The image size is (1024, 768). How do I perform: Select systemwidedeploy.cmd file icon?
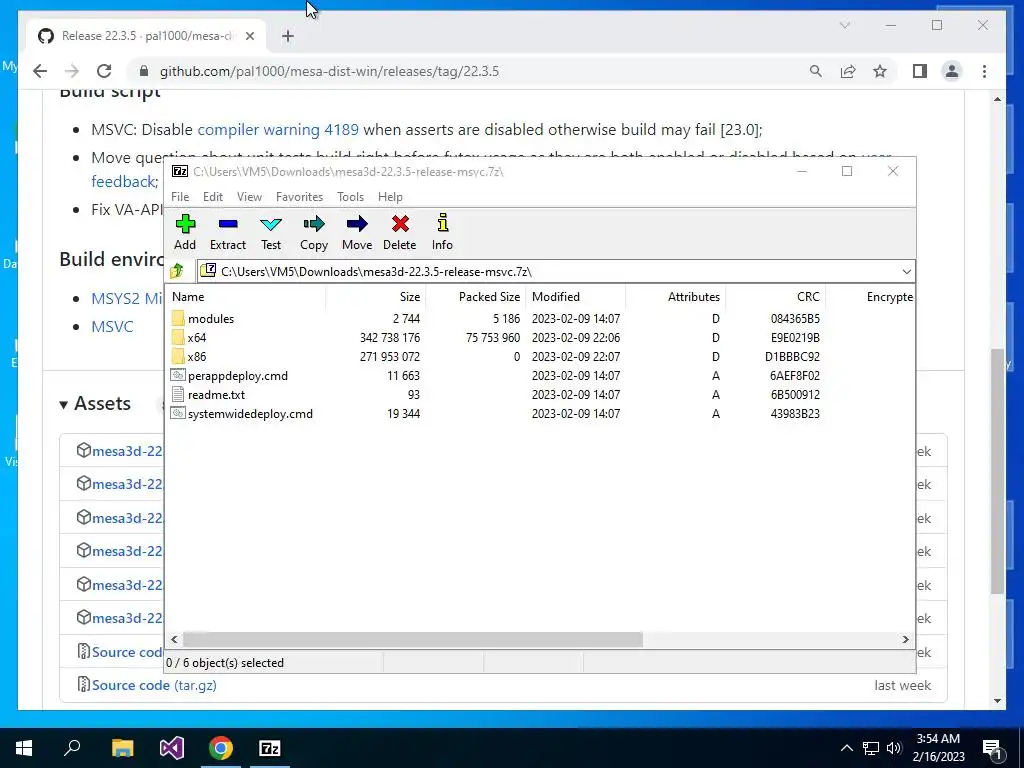(178, 413)
